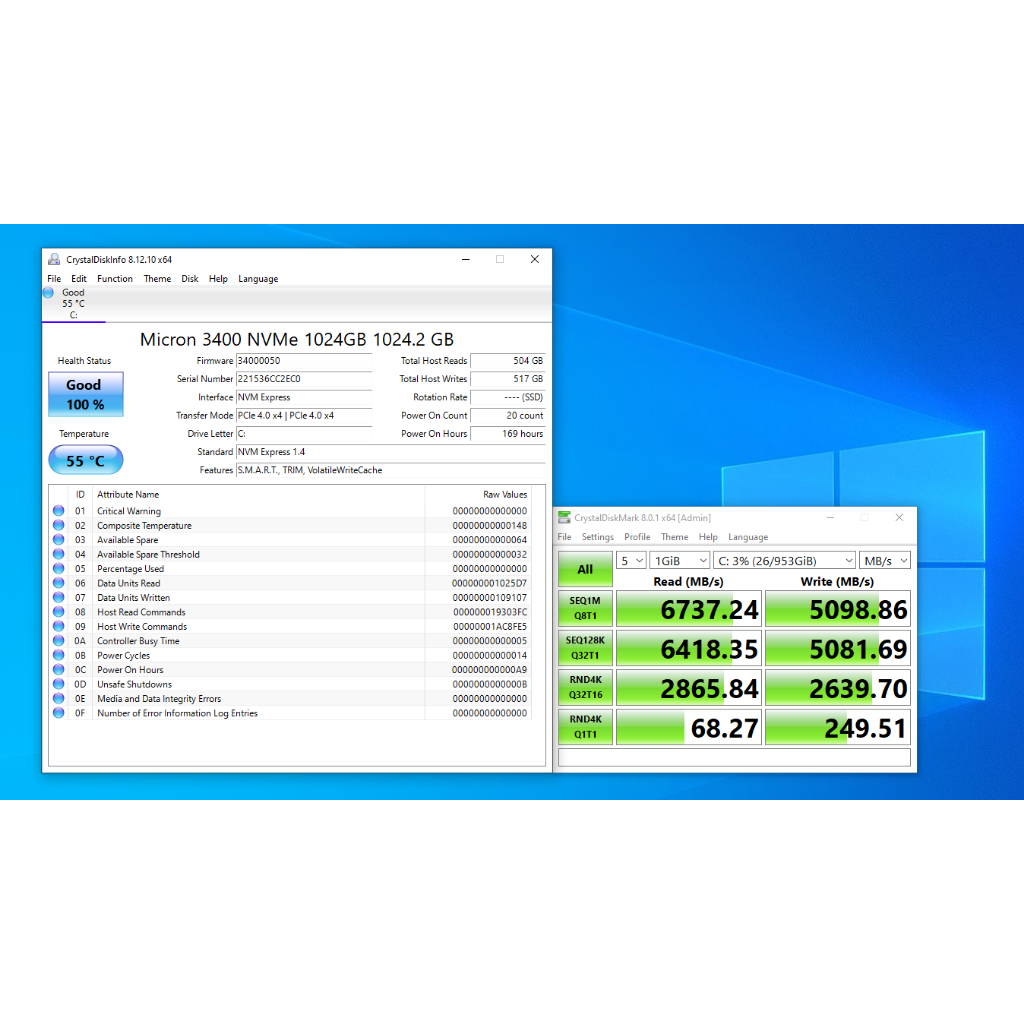Open the Profile menu in CrystalDiskMark

tap(637, 537)
